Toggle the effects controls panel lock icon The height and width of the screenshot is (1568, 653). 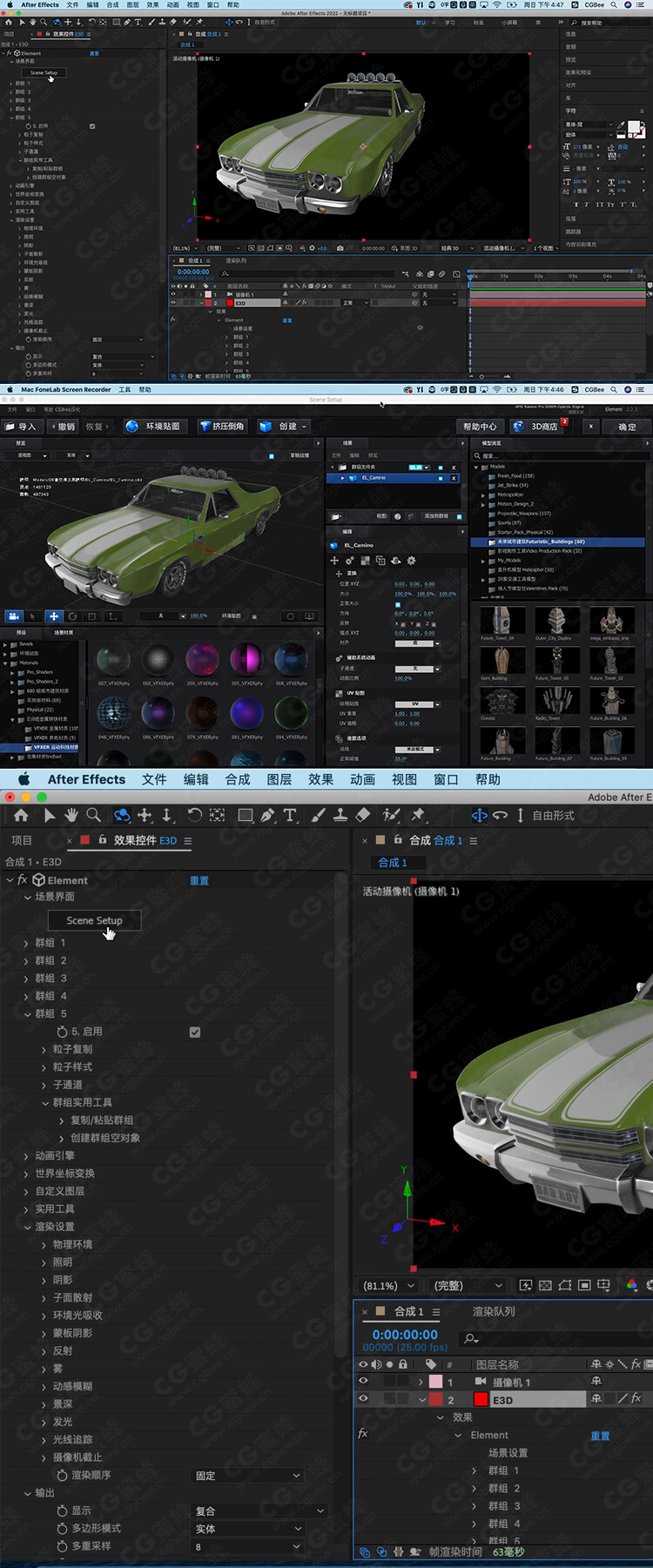coord(102,840)
